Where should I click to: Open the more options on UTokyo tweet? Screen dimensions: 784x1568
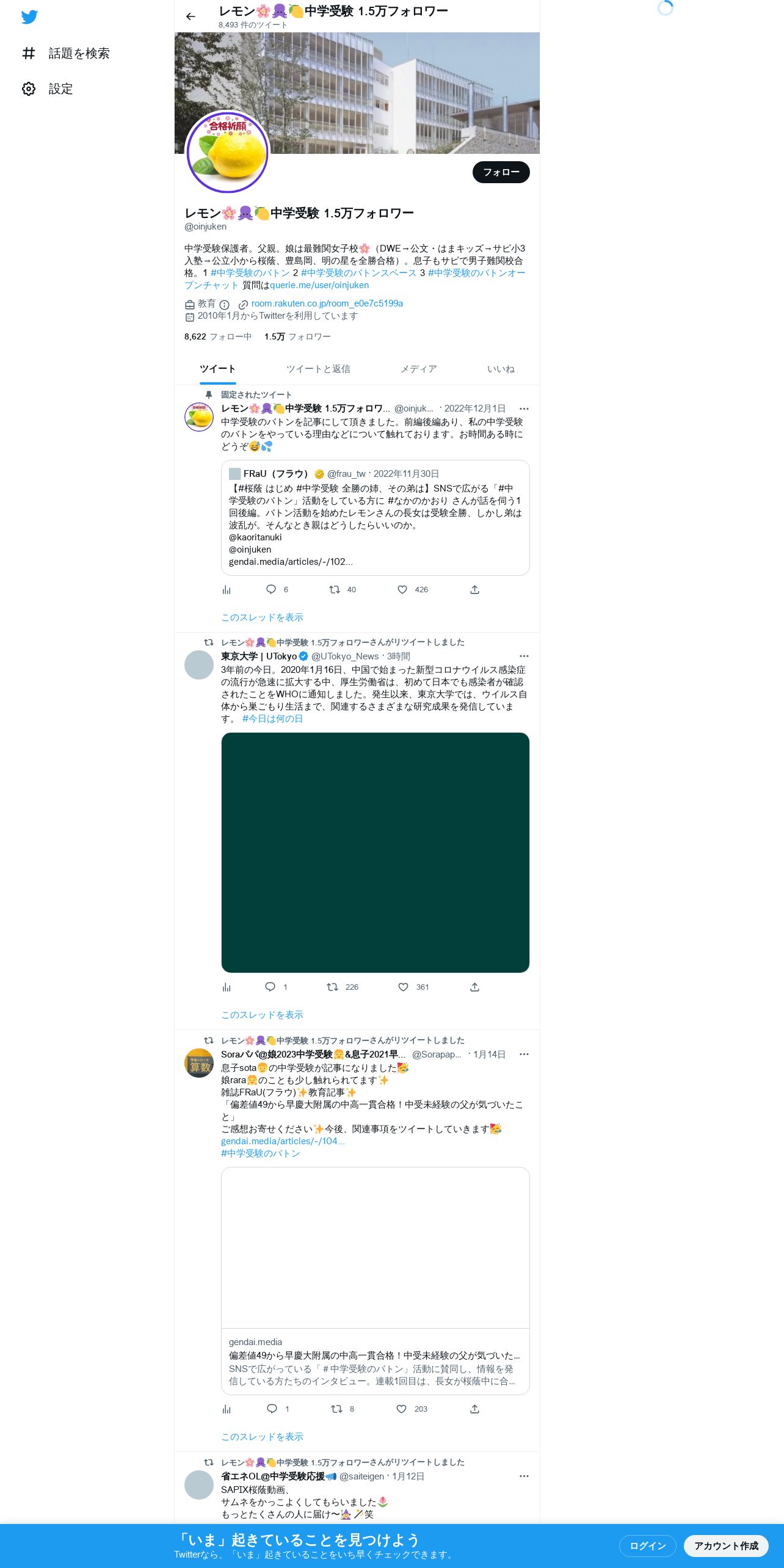click(524, 656)
